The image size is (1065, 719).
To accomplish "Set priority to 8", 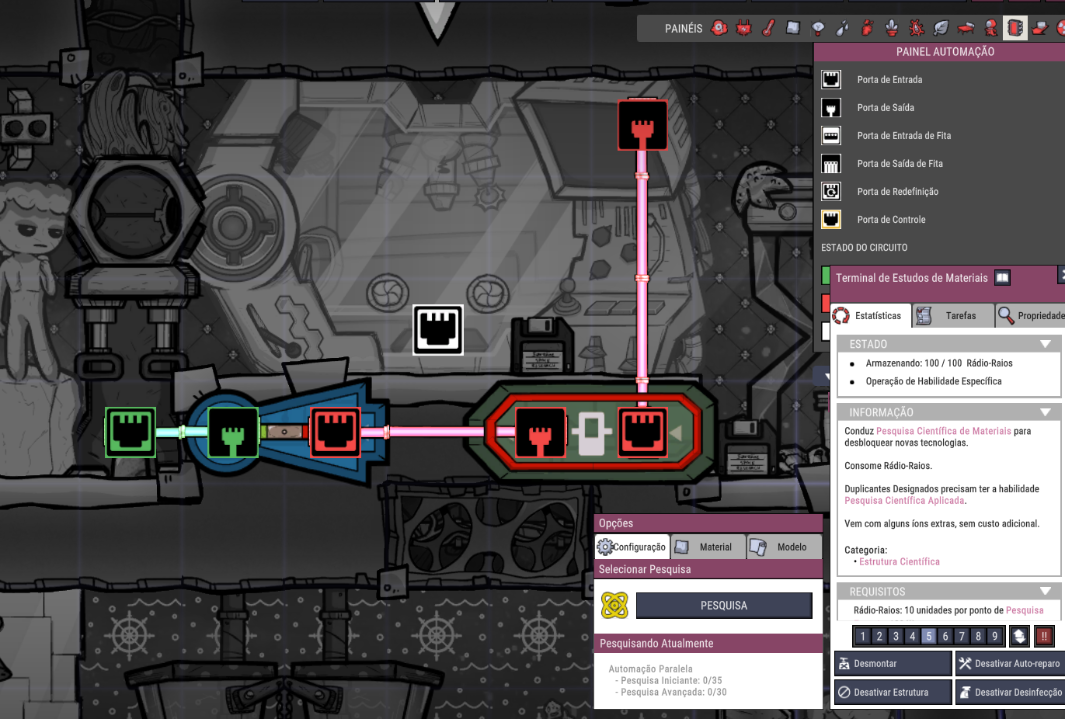I will point(978,636).
